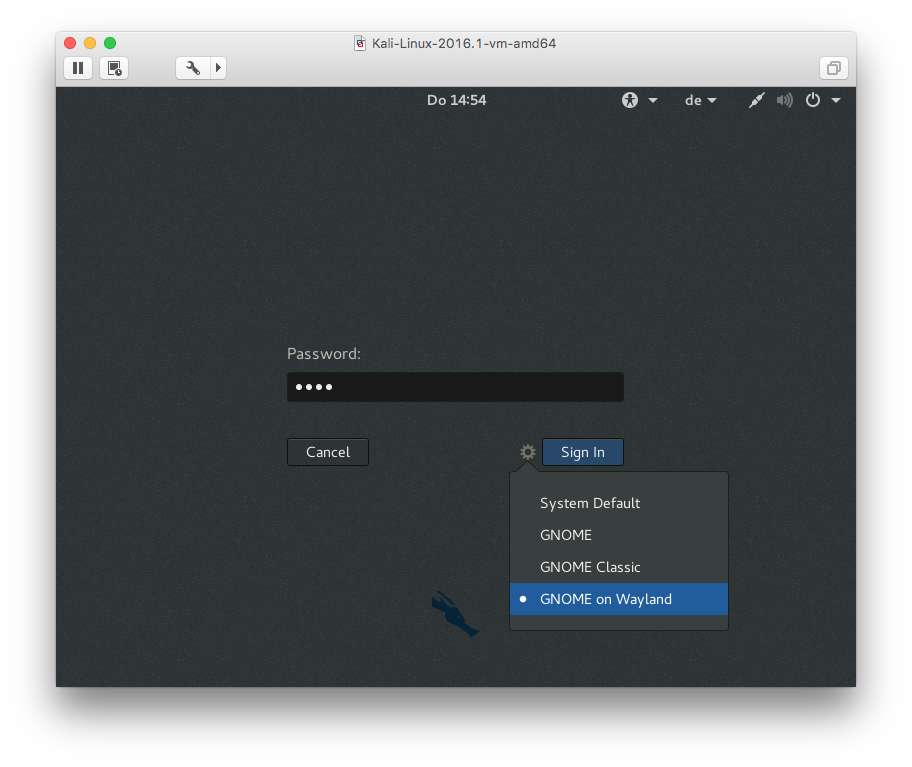Click the network connection status icon
912x767 pixels.
[757, 100]
